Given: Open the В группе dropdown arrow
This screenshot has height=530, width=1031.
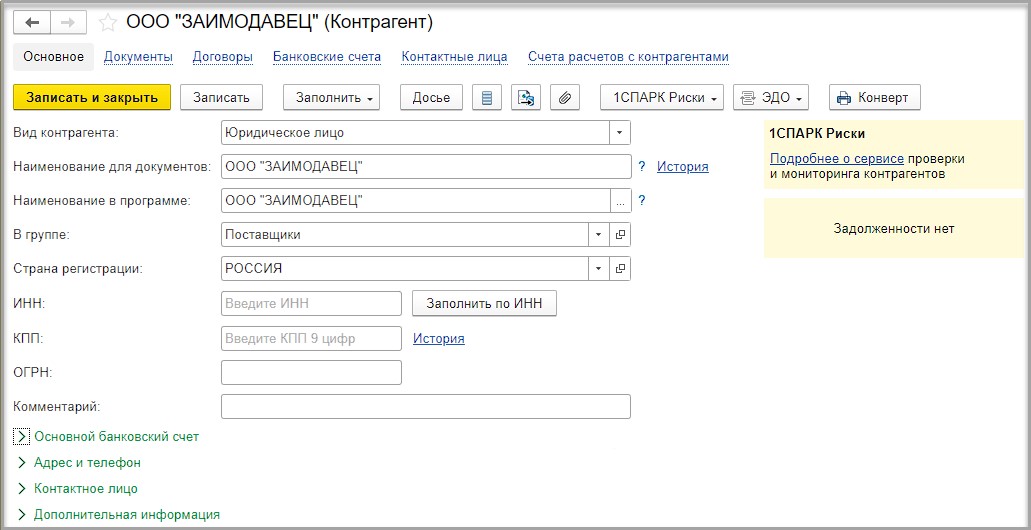Looking at the screenshot, I should [x=599, y=234].
